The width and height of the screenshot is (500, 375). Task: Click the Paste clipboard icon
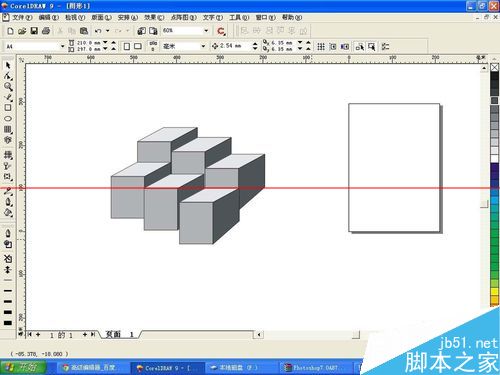pos(84,31)
